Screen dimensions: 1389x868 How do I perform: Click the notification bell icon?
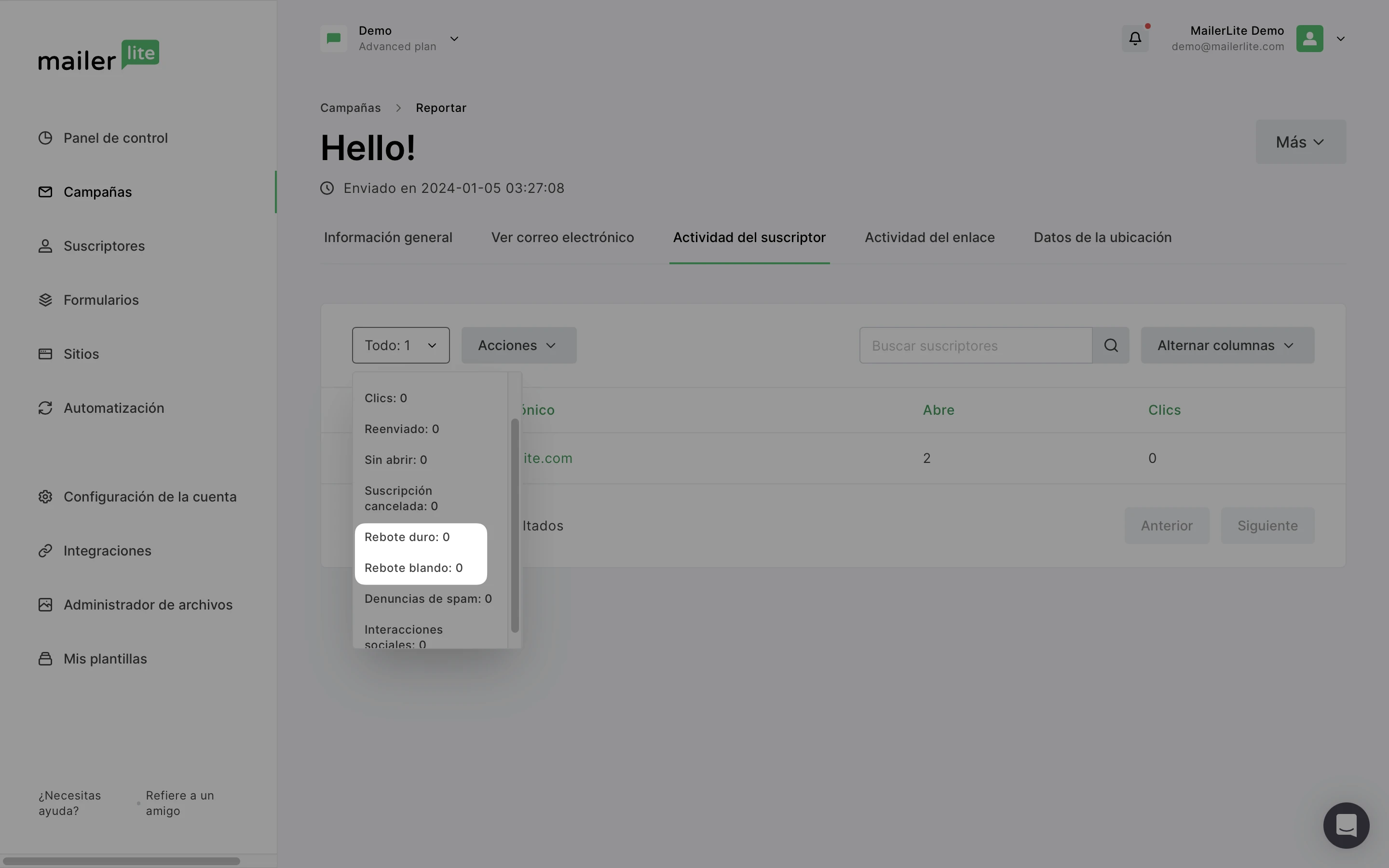[x=1135, y=39]
